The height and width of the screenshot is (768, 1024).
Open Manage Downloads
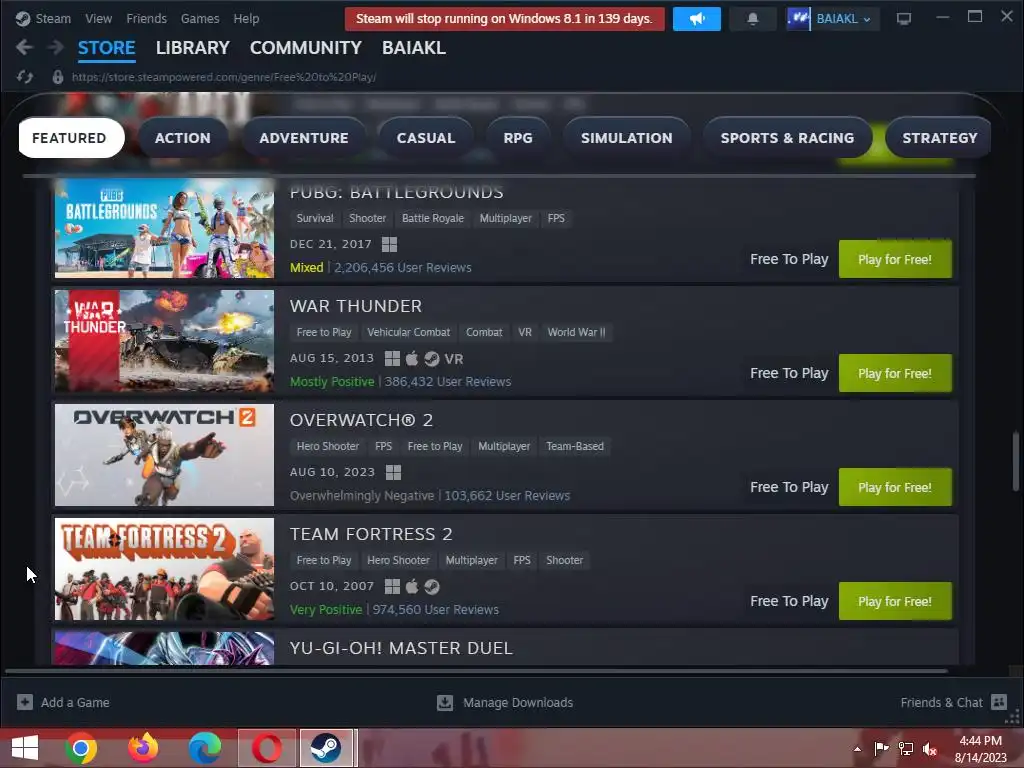pyautogui.click(x=505, y=703)
